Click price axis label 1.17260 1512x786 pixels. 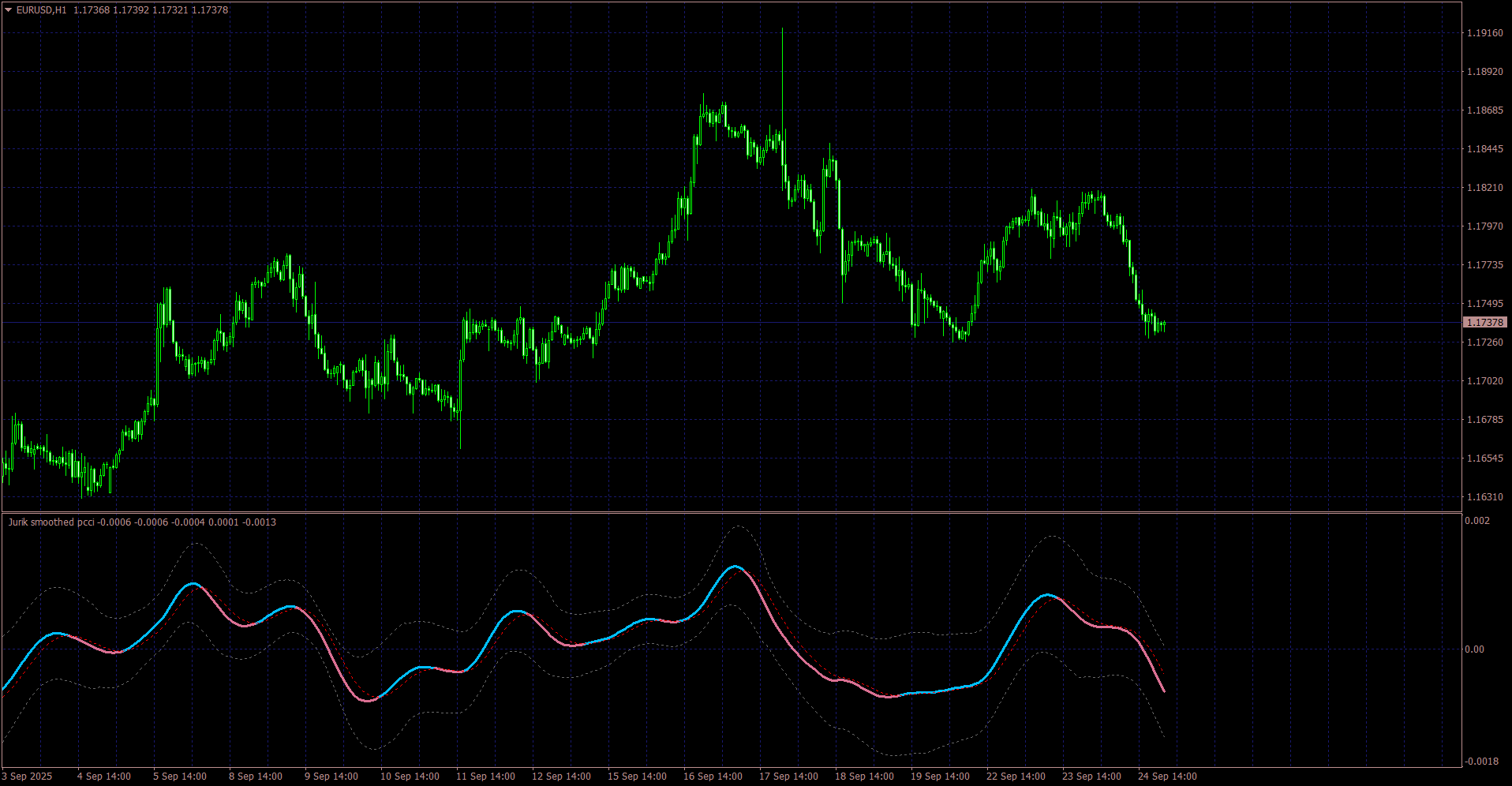(x=1484, y=342)
